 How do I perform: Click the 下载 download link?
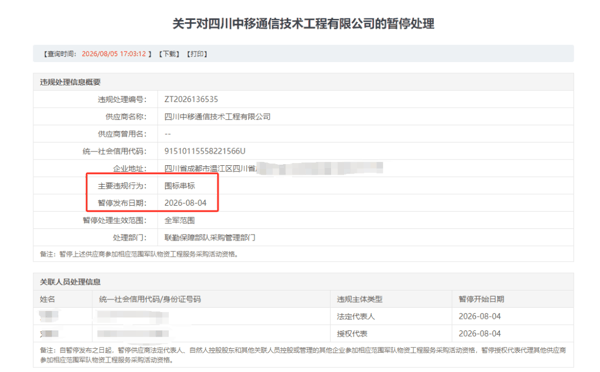pos(169,54)
